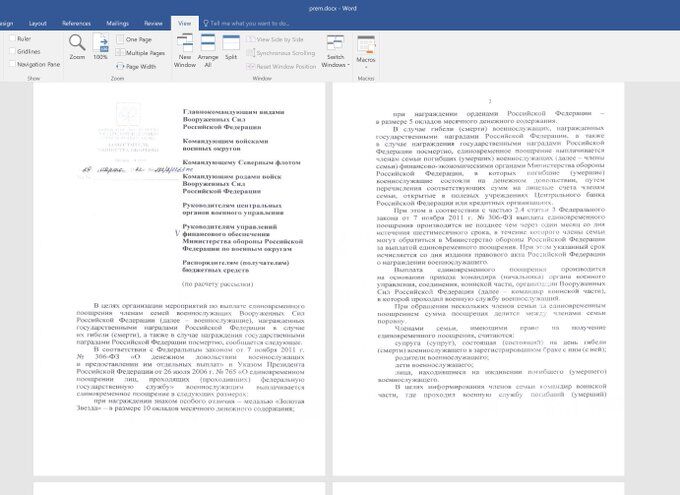
Task: Select Multiple Pages view
Action: coord(141,53)
